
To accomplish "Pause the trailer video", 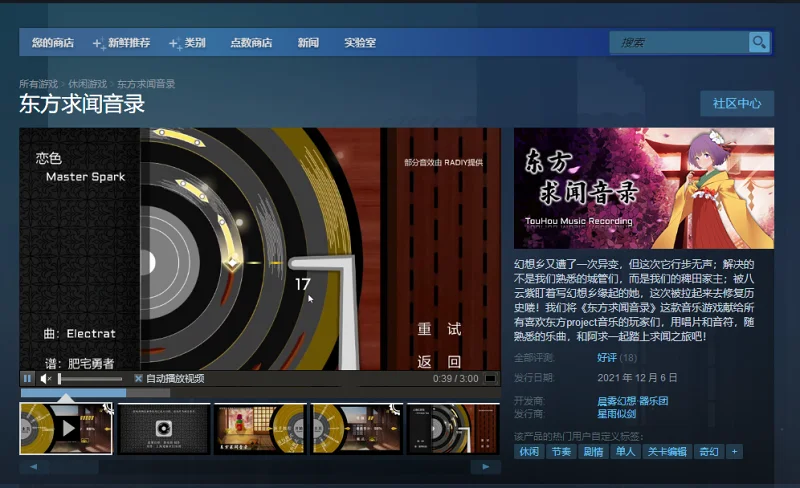I will click(27, 378).
